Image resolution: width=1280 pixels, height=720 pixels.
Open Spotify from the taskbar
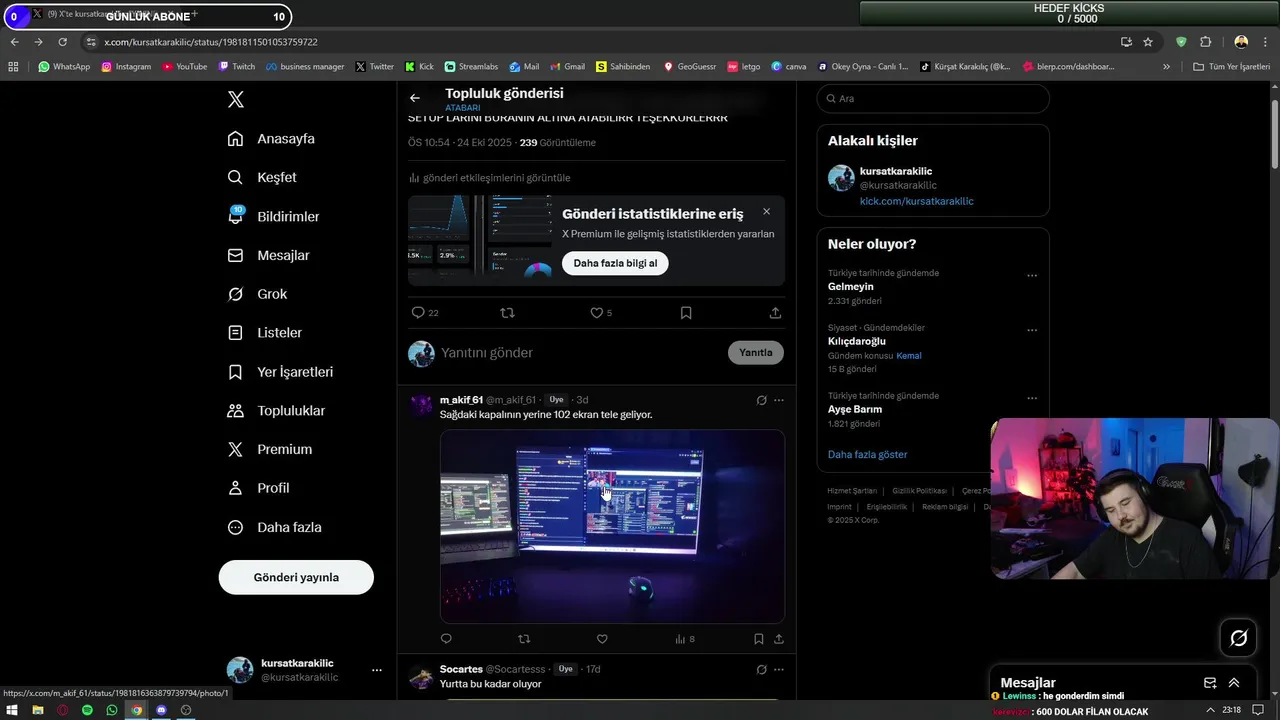(87, 710)
